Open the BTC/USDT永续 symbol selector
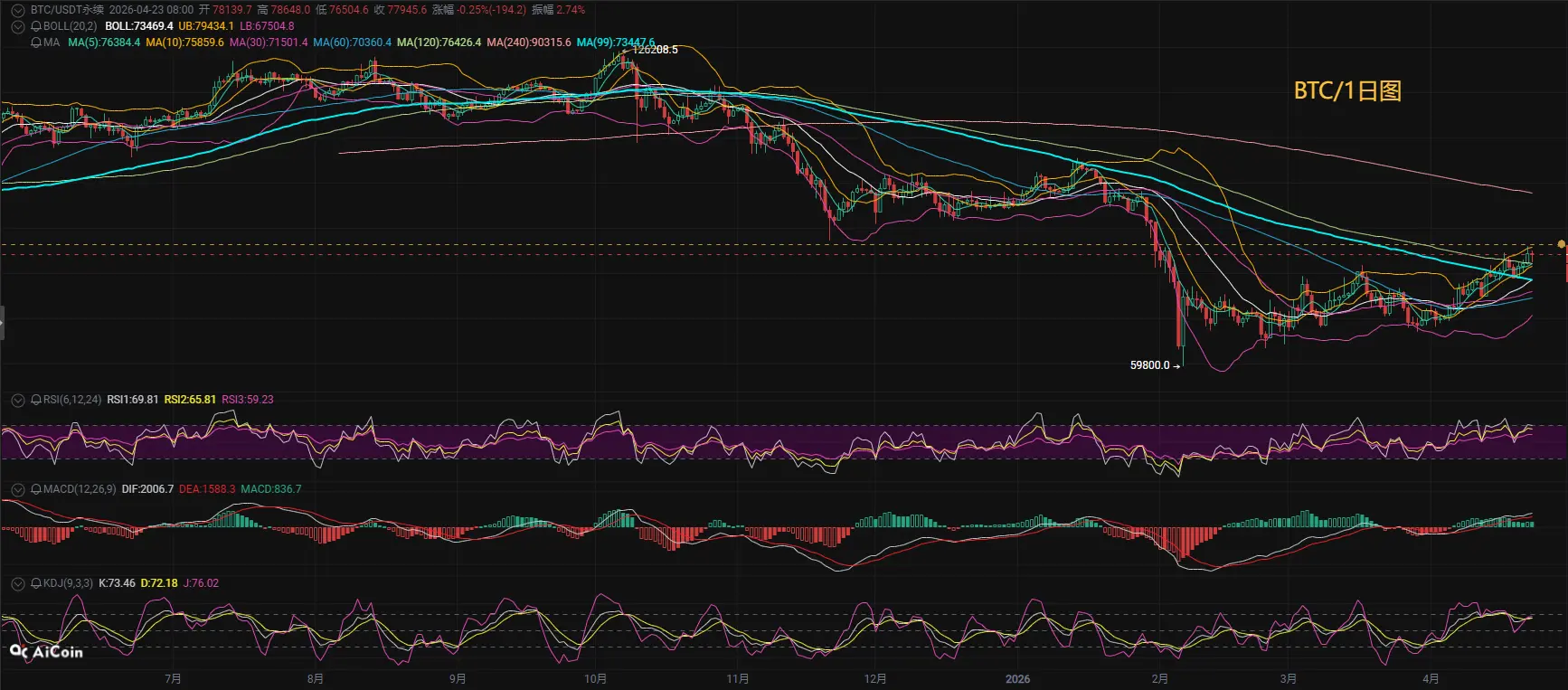The height and width of the screenshot is (690, 1568). click(x=67, y=10)
